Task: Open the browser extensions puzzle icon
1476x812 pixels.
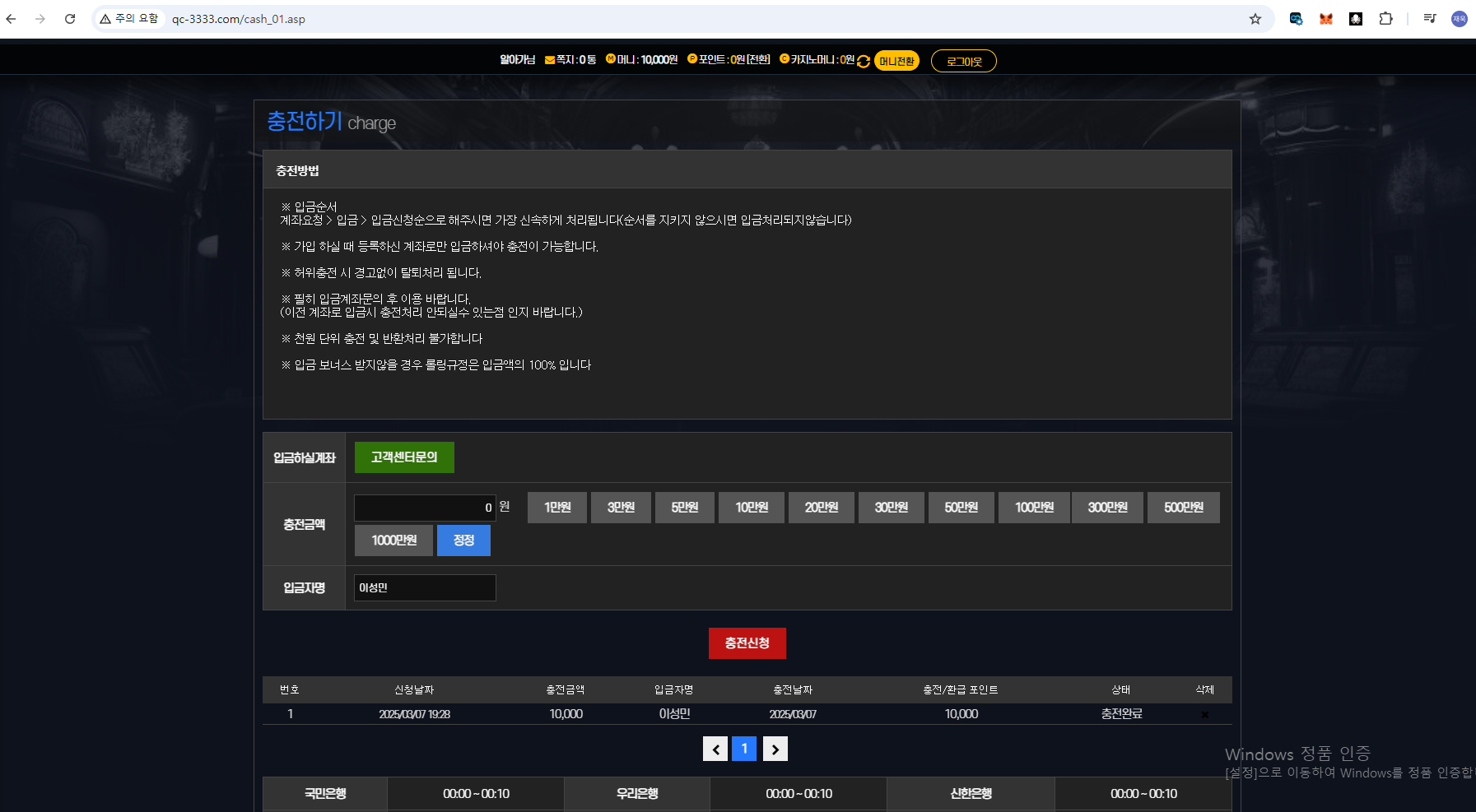Action: (x=1385, y=19)
